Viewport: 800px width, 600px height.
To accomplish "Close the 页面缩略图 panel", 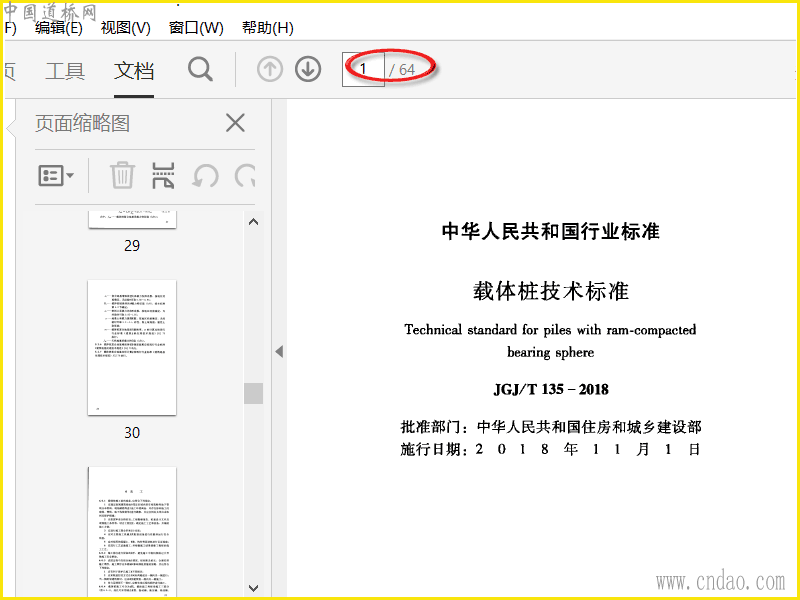I will click(235, 123).
